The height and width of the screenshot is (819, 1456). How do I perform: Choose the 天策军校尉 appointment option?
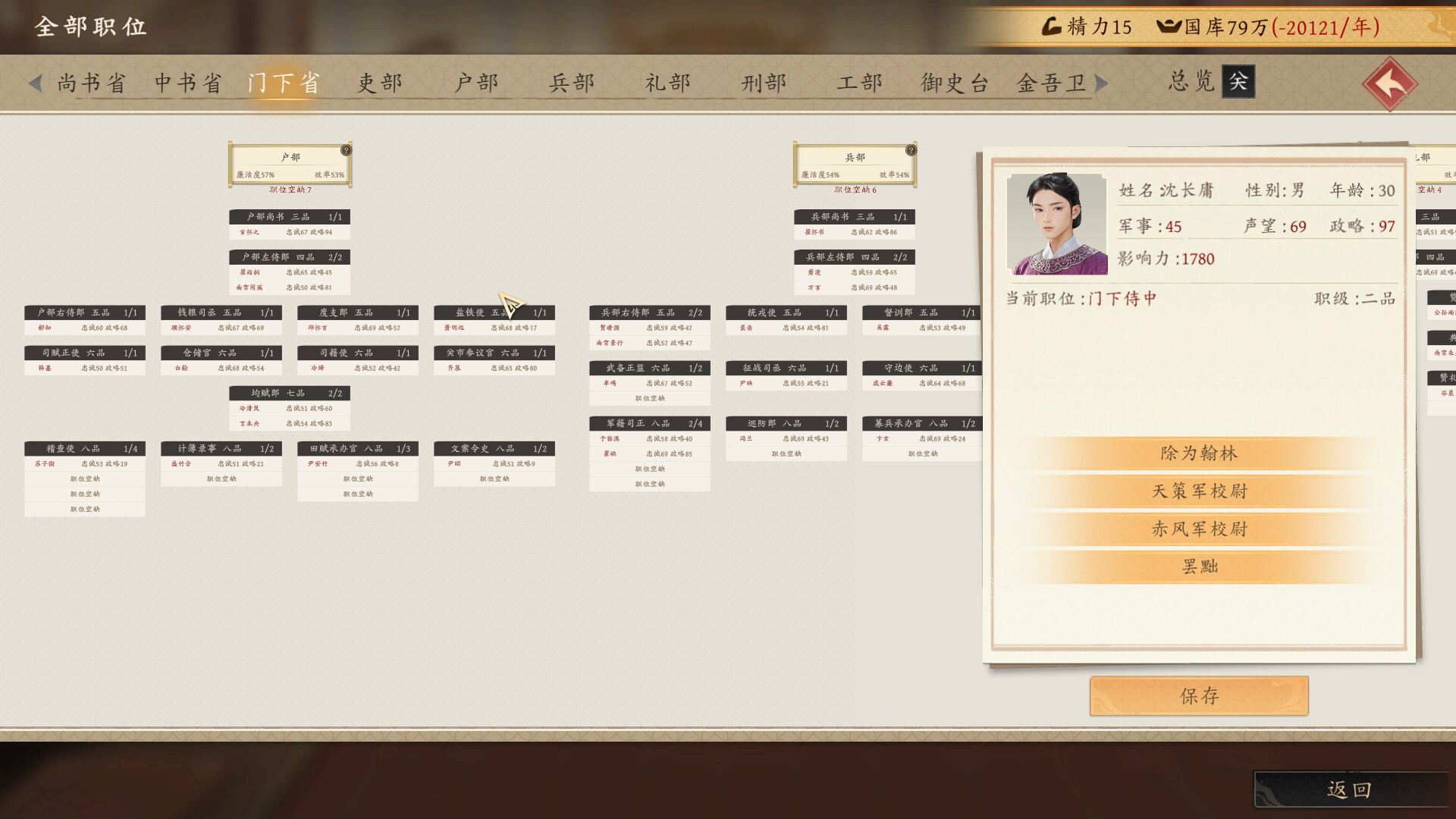click(x=1200, y=491)
